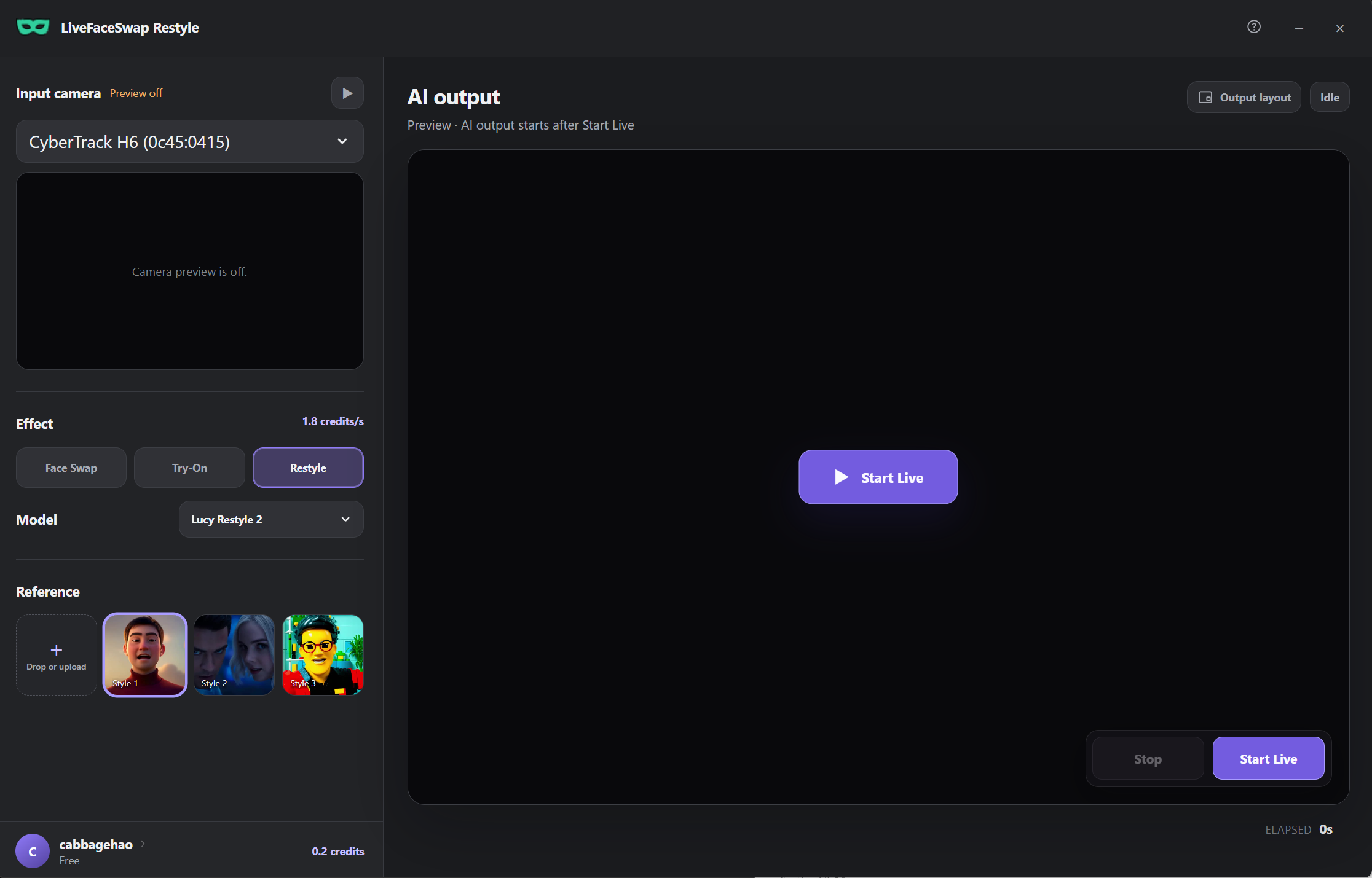
Task: Click the purple C user avatar
Action: 33,851
